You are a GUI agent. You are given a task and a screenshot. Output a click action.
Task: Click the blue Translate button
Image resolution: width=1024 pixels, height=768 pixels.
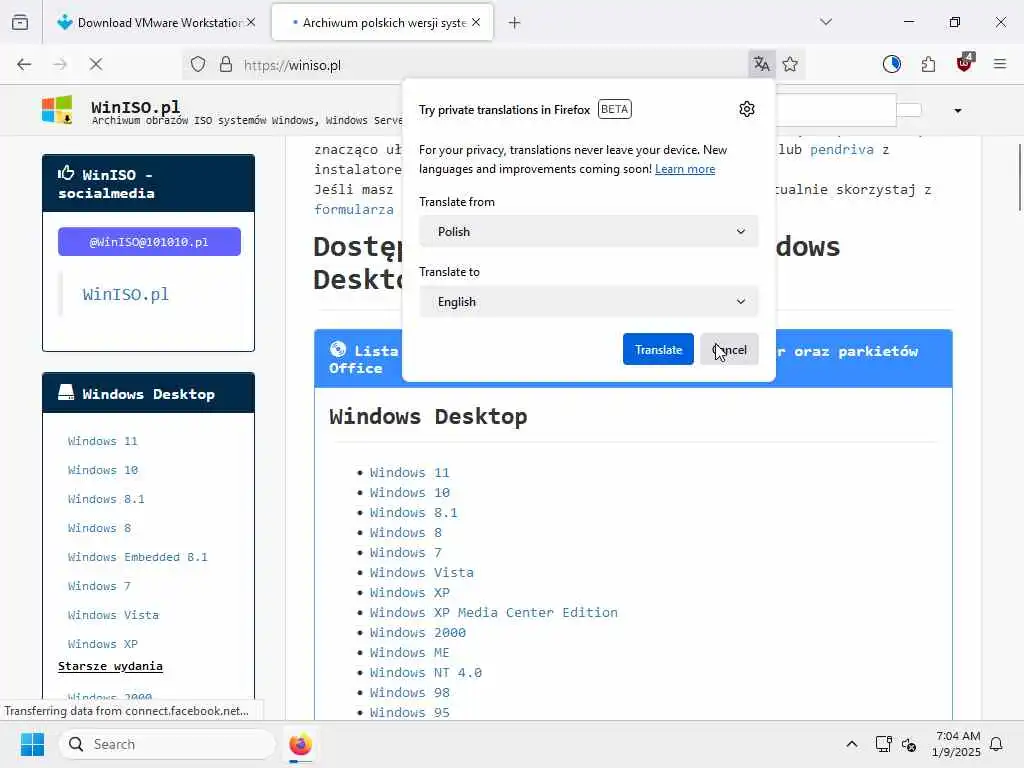pyautogui.click(x=658, y=349)
